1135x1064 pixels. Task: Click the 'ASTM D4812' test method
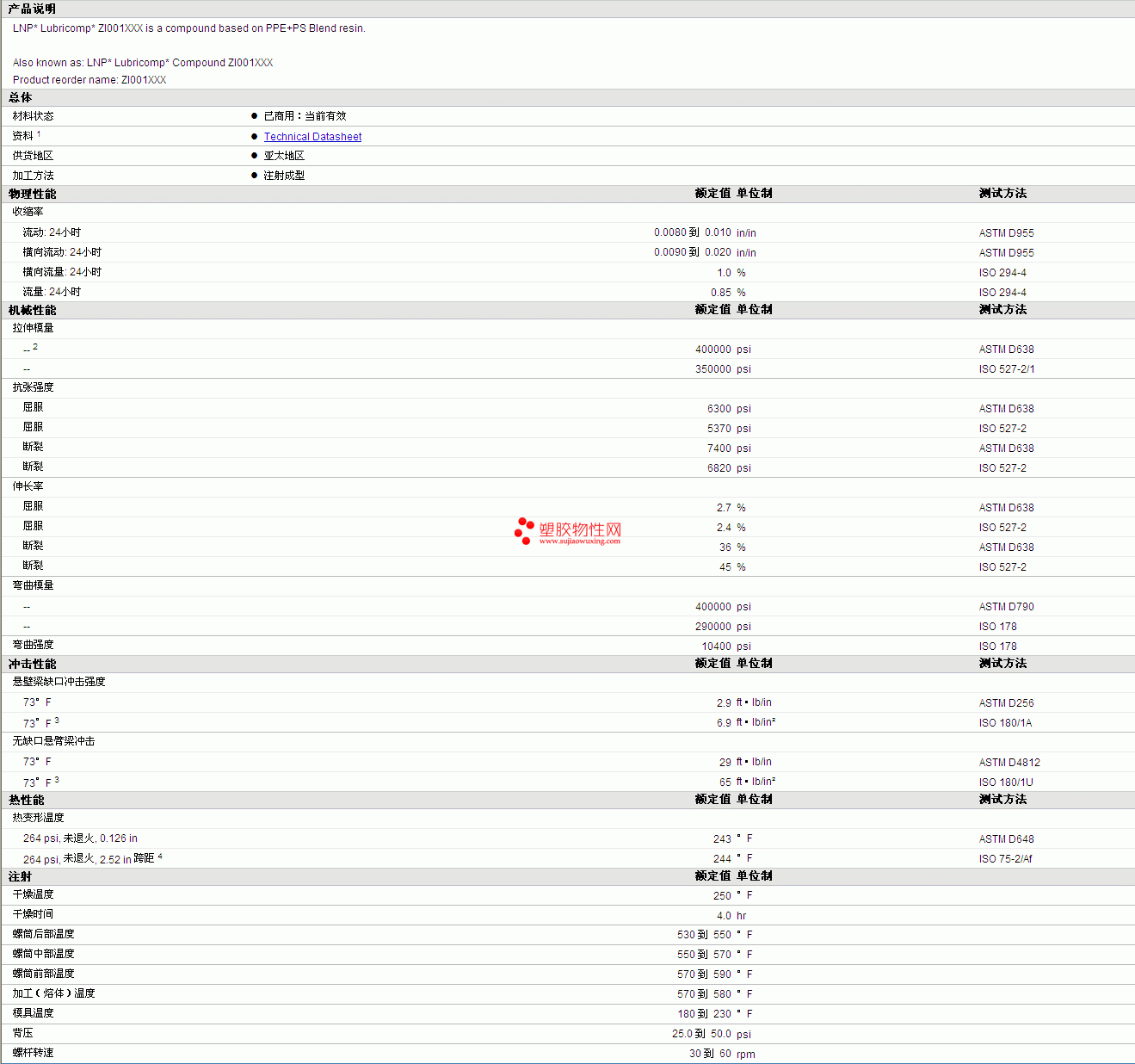1009,763
